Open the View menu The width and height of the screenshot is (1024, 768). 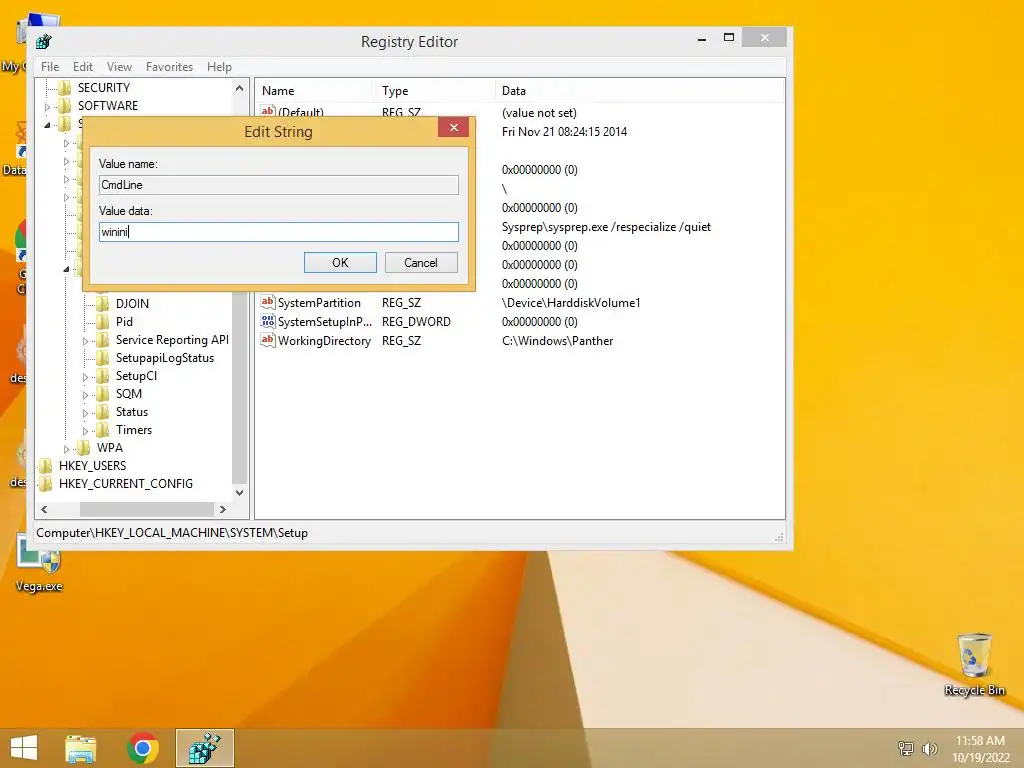pos(120,67)
